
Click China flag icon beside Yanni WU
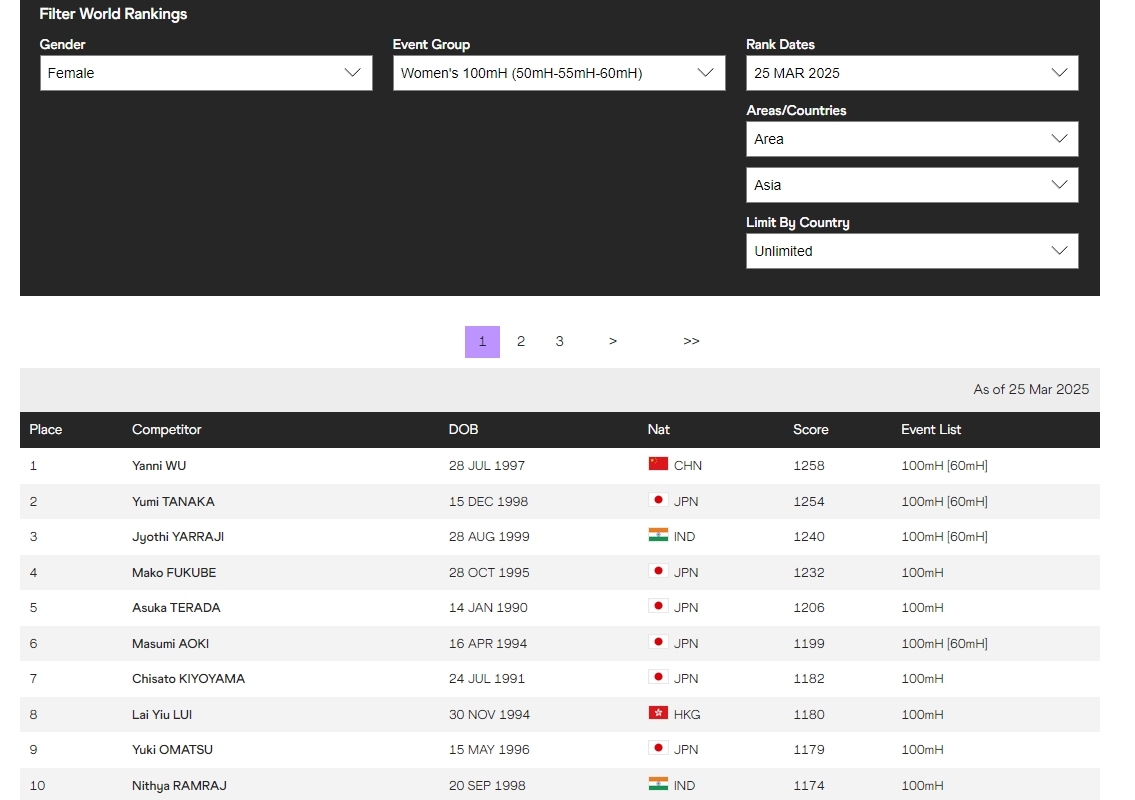click(x=658, y=464)
